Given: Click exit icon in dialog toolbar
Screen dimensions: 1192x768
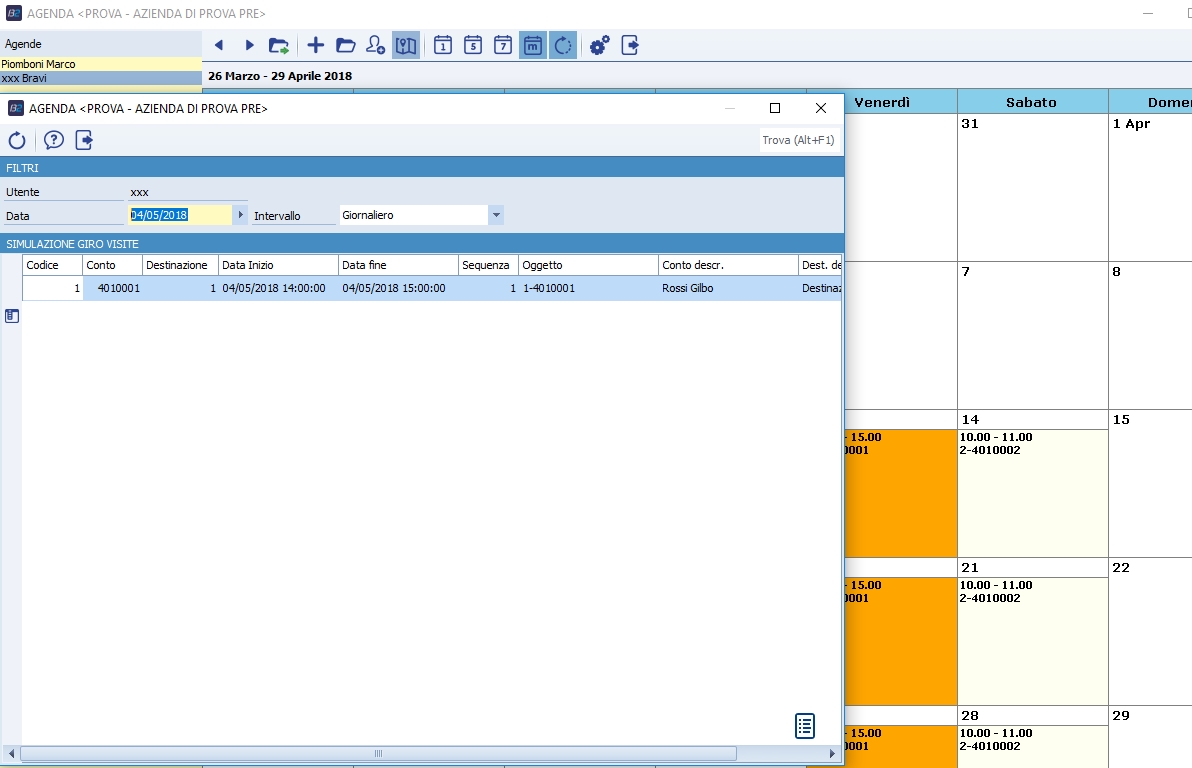Looking at the screenshot, I should [x=84, y=140].
